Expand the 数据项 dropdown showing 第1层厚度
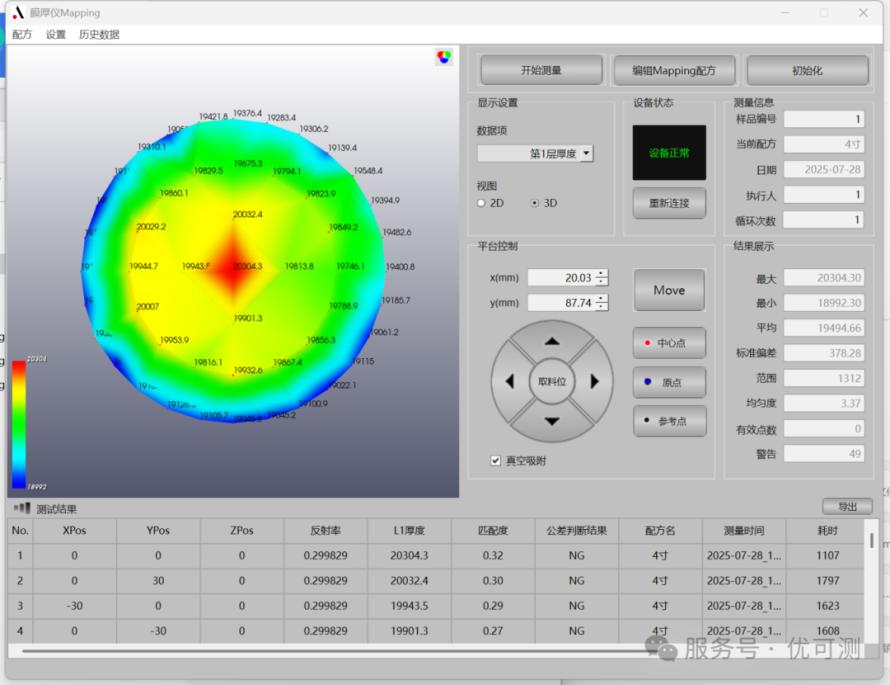890x685 pixels. pyautogui.click(x=586, y=154)
